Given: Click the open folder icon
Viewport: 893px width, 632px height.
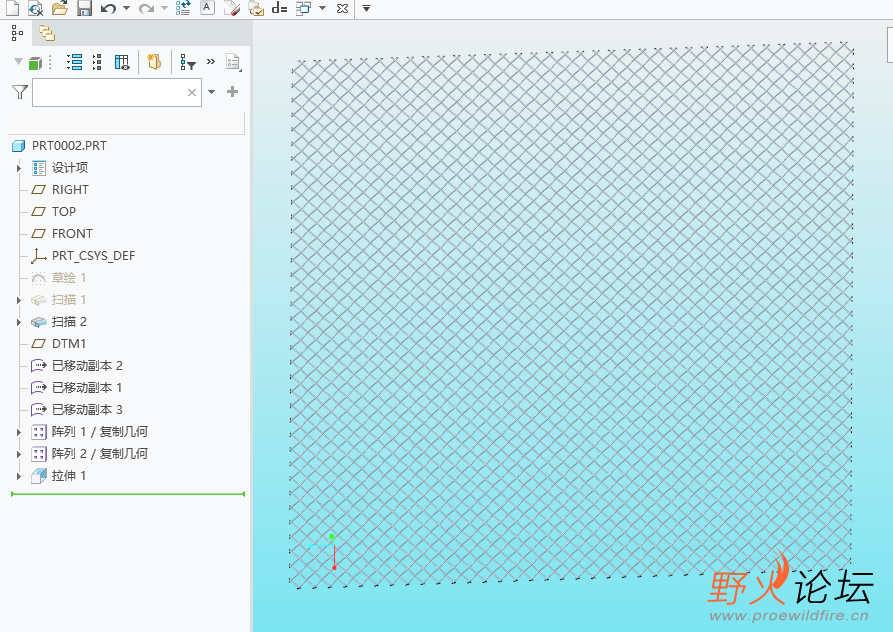Looking at the screenshot, I should [x=60, y=7].
